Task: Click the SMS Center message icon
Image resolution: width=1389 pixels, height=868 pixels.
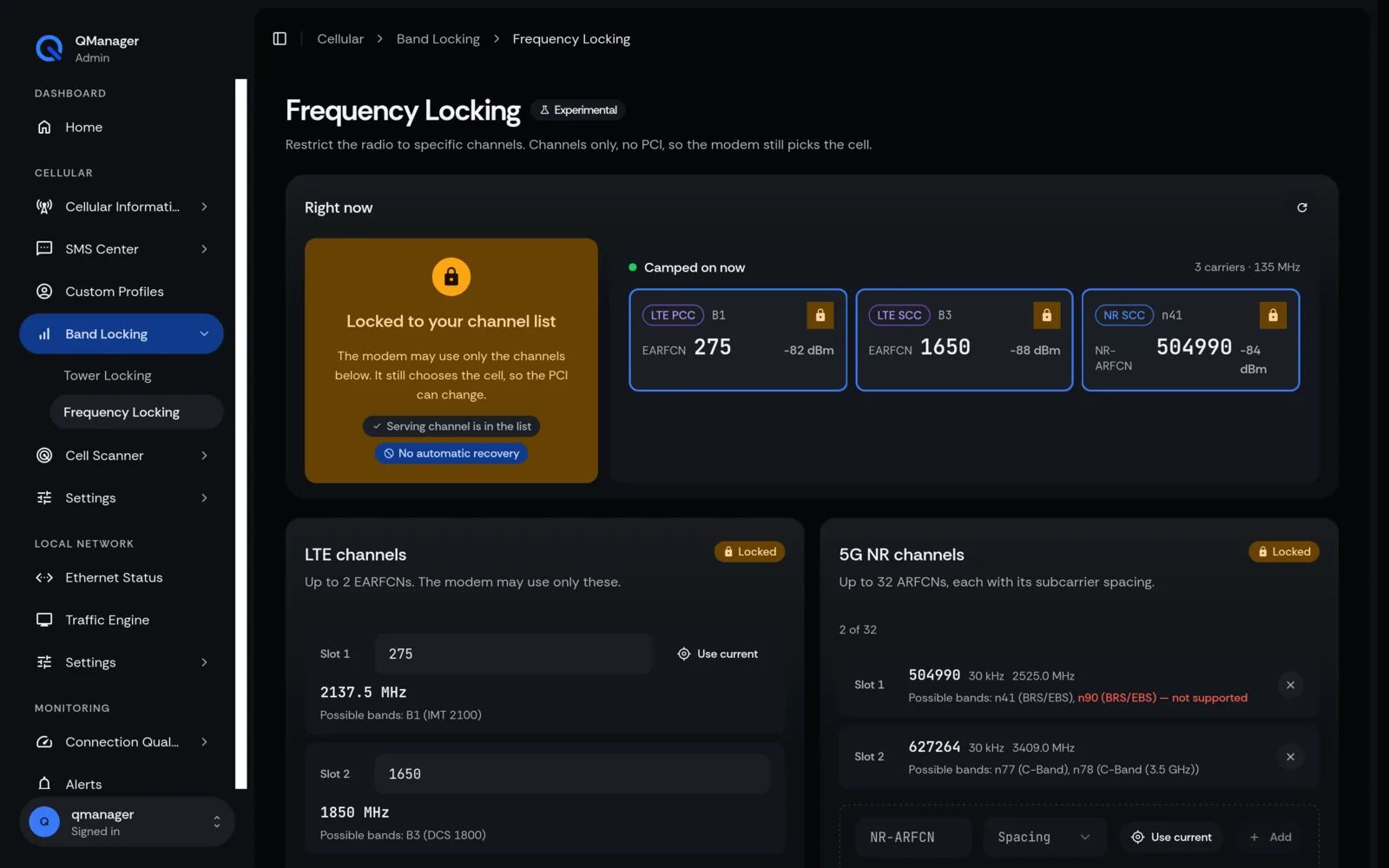Action: 44,249
